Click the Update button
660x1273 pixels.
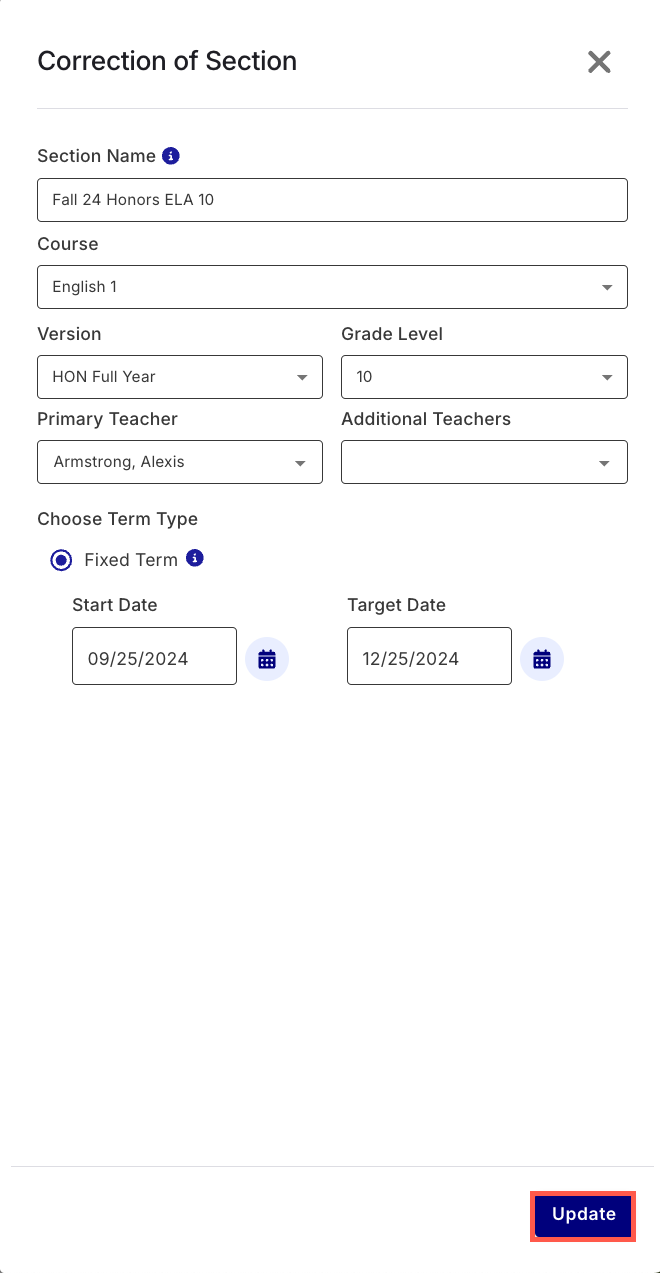(583, 1214)
